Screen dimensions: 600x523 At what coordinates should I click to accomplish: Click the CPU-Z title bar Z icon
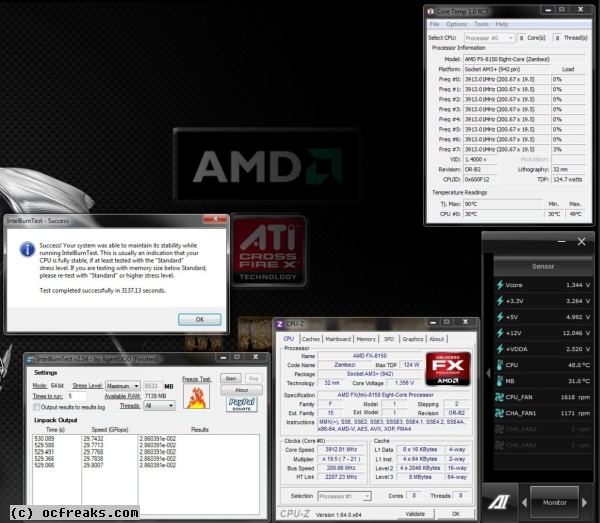[x=280, y=324]
